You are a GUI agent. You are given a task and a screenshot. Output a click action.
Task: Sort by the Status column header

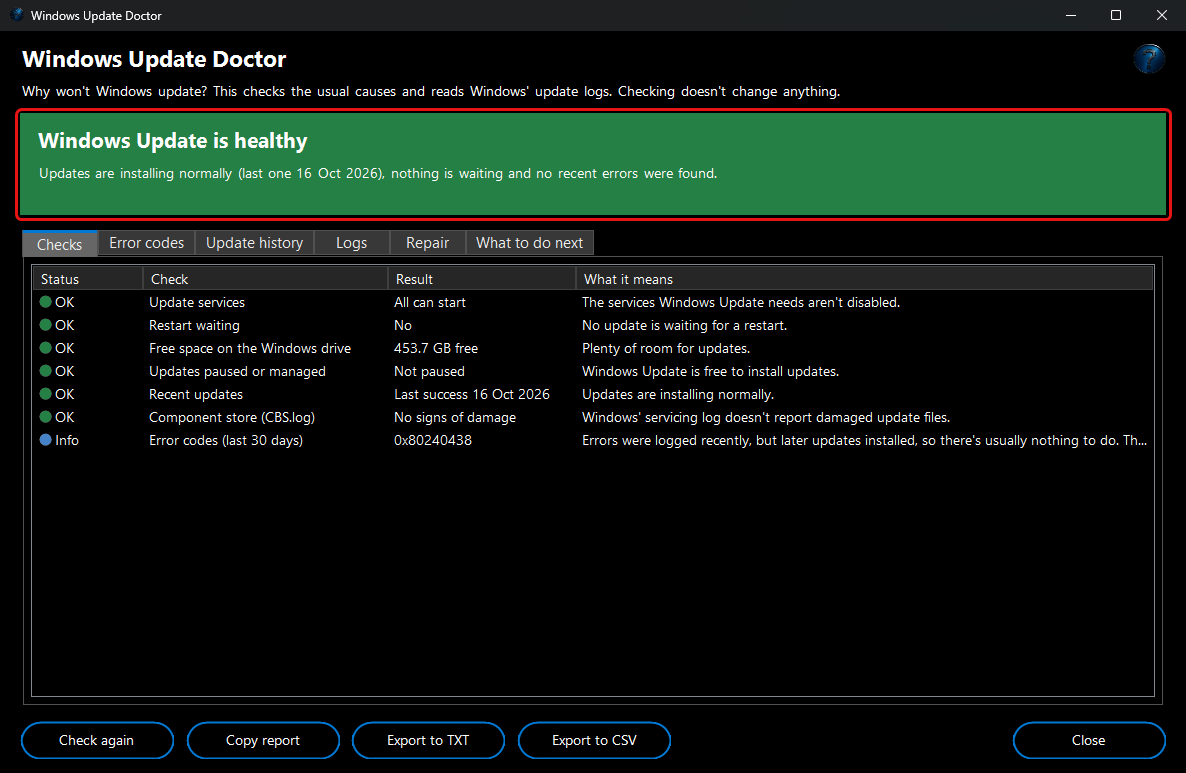coord(88,279)
